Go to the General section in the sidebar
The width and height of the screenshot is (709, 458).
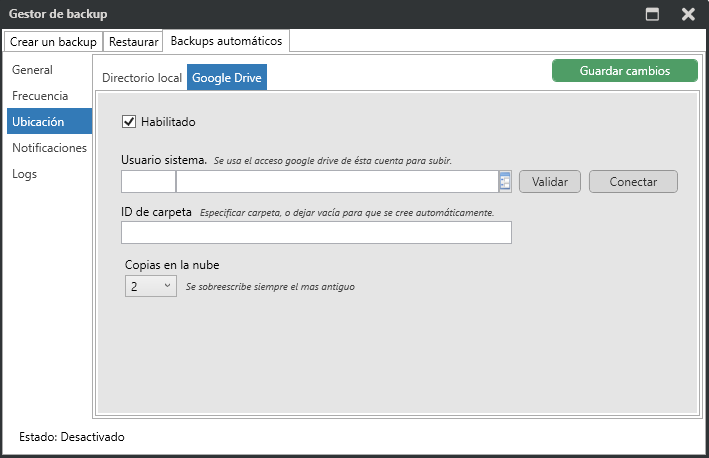tap(33, 70)
